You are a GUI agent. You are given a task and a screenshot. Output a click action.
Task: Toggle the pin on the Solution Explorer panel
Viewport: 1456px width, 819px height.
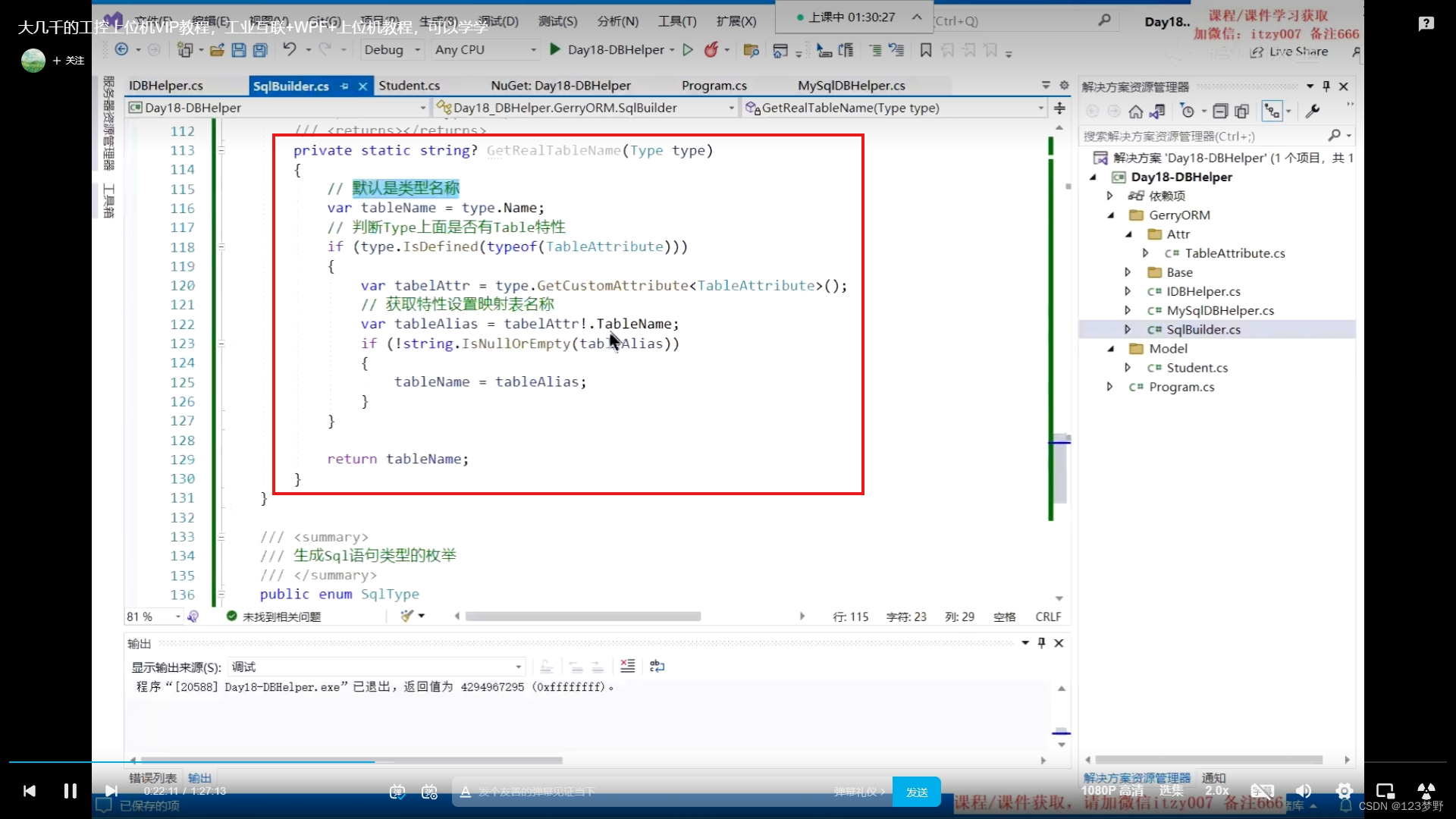tap(1326, 86)
